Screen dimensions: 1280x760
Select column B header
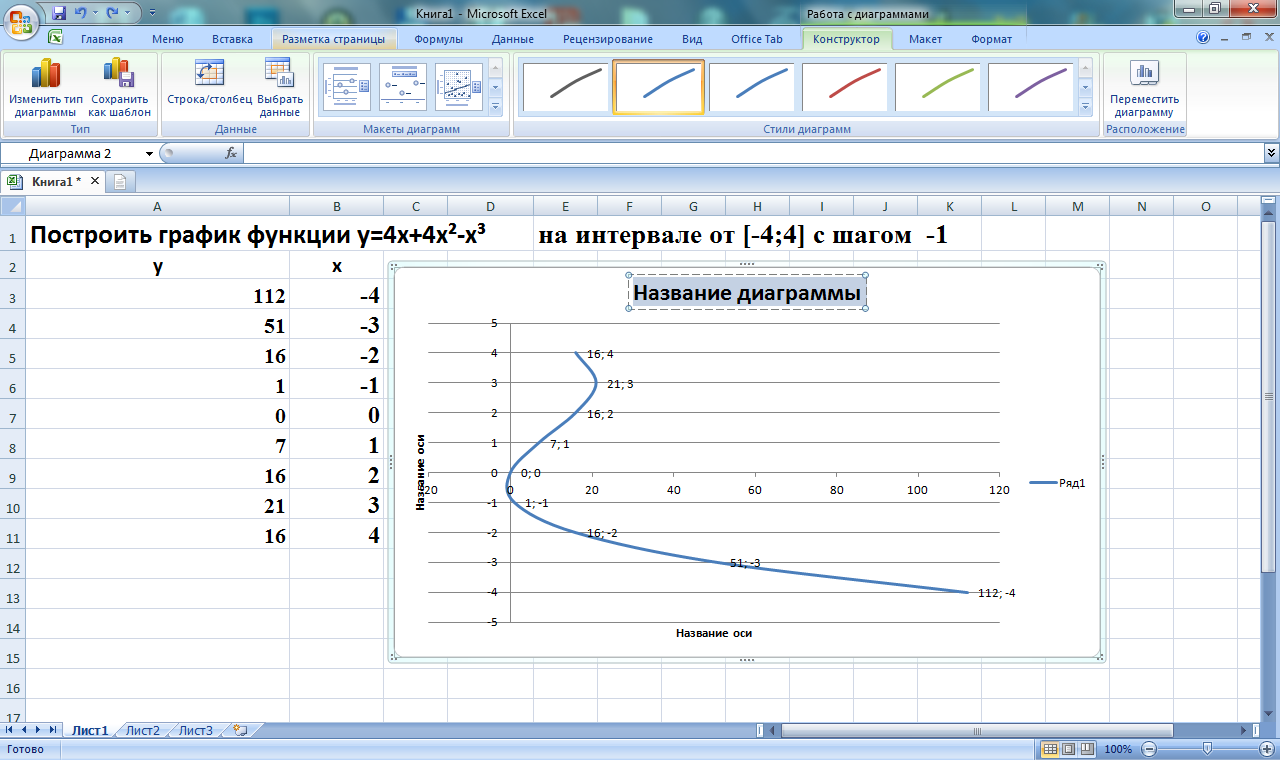pos(337,206)
